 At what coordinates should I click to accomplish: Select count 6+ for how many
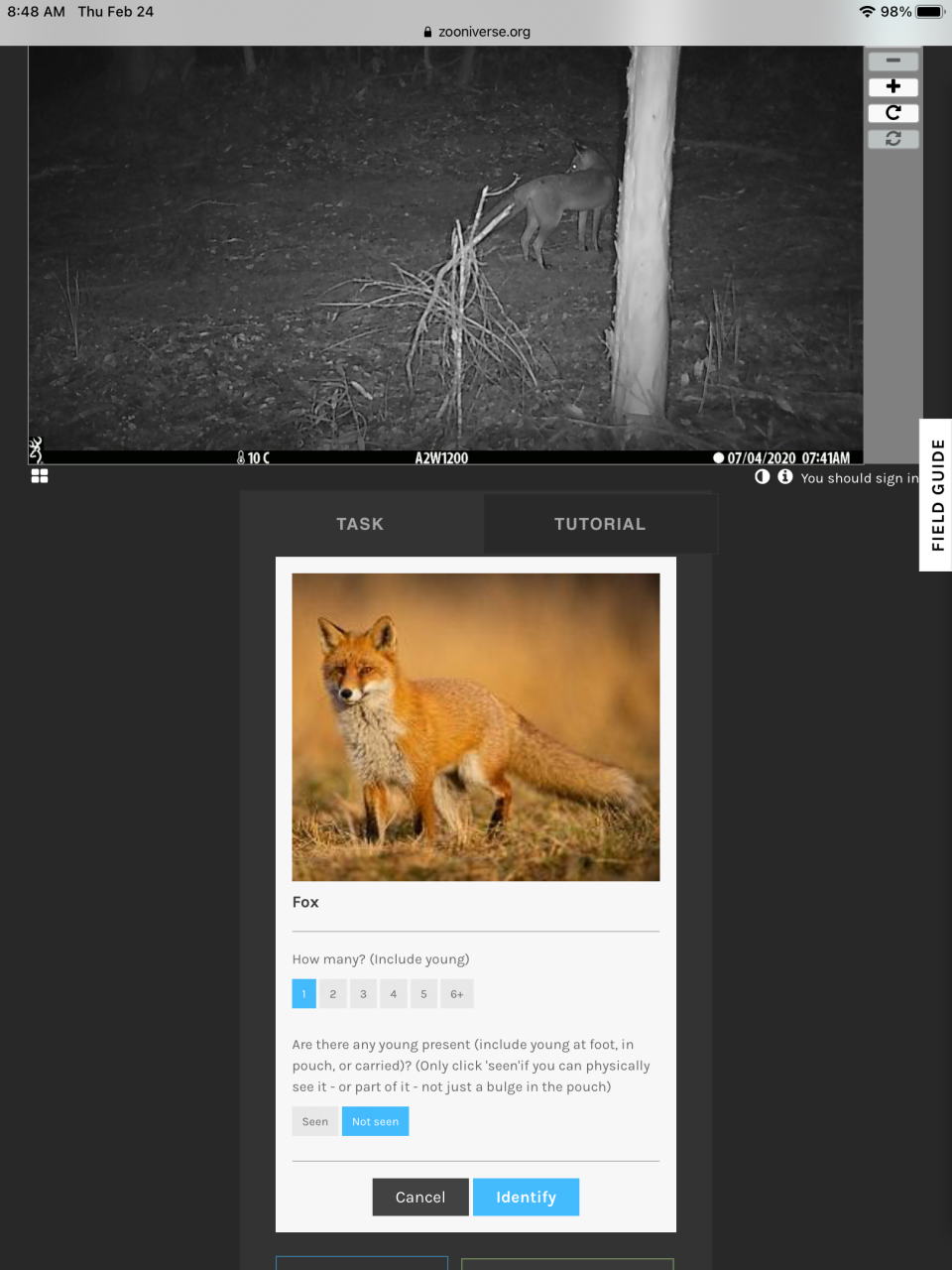point(457,993)
